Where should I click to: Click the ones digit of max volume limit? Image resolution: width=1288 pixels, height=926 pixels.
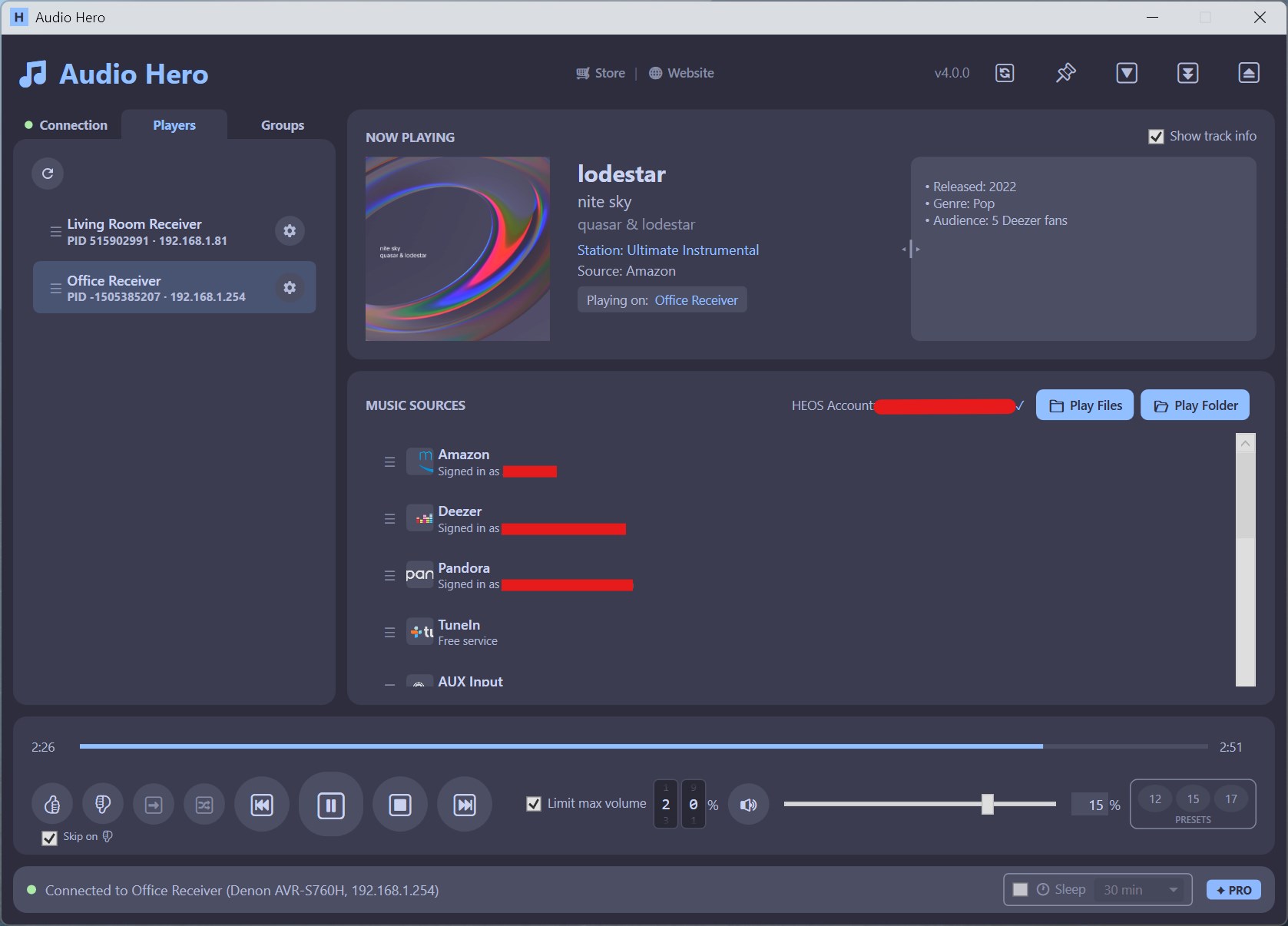693,804
